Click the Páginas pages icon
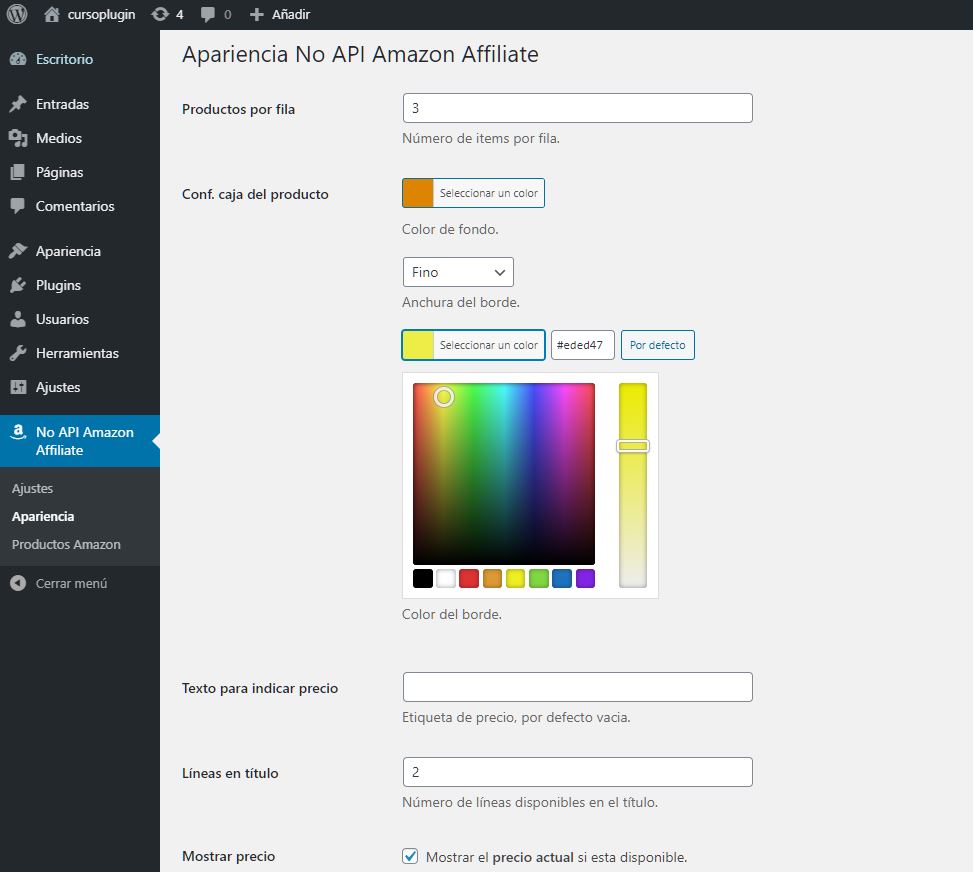973x872 pixels. pos(18,172)
